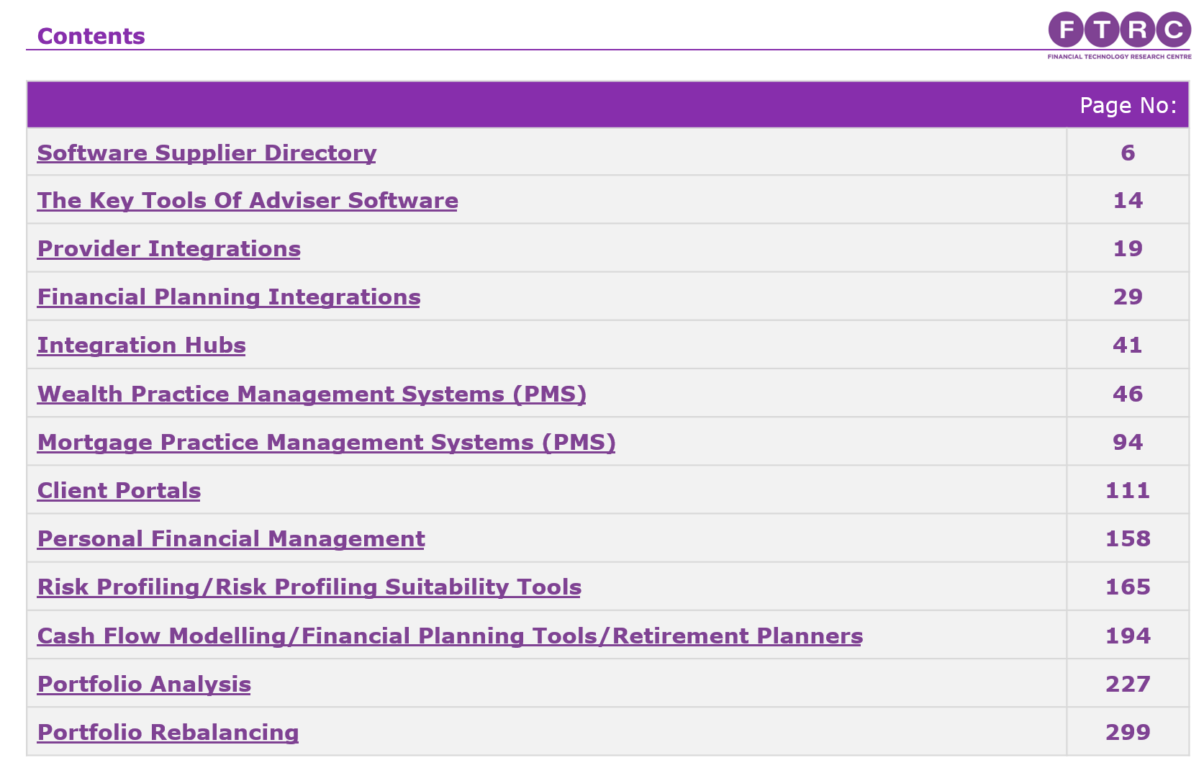Click the Page No header cell
The image size is (1204, 768).
coord(1128,105)
